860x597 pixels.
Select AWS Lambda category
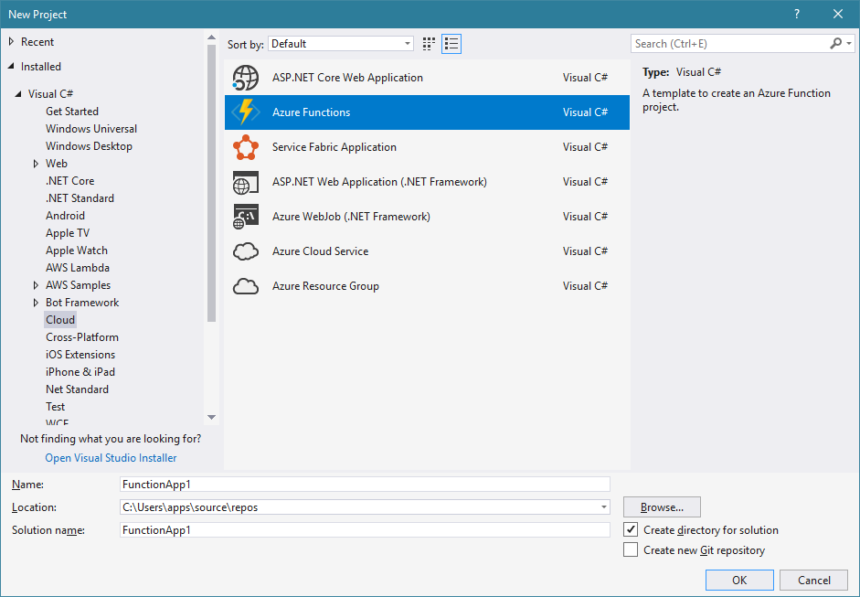77,268
